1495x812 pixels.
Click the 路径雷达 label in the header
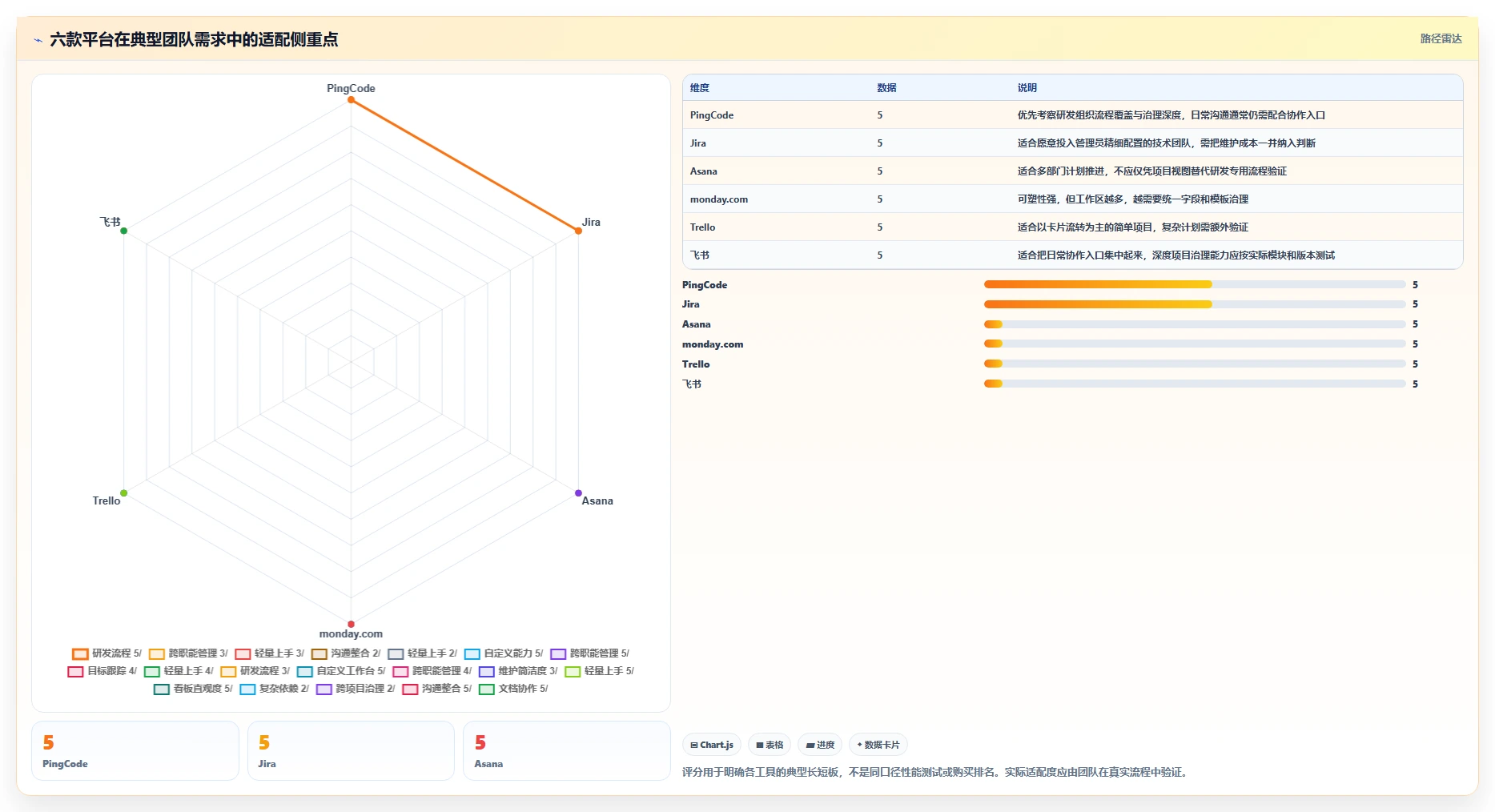pyautogui.click(x=1441, y=38)
